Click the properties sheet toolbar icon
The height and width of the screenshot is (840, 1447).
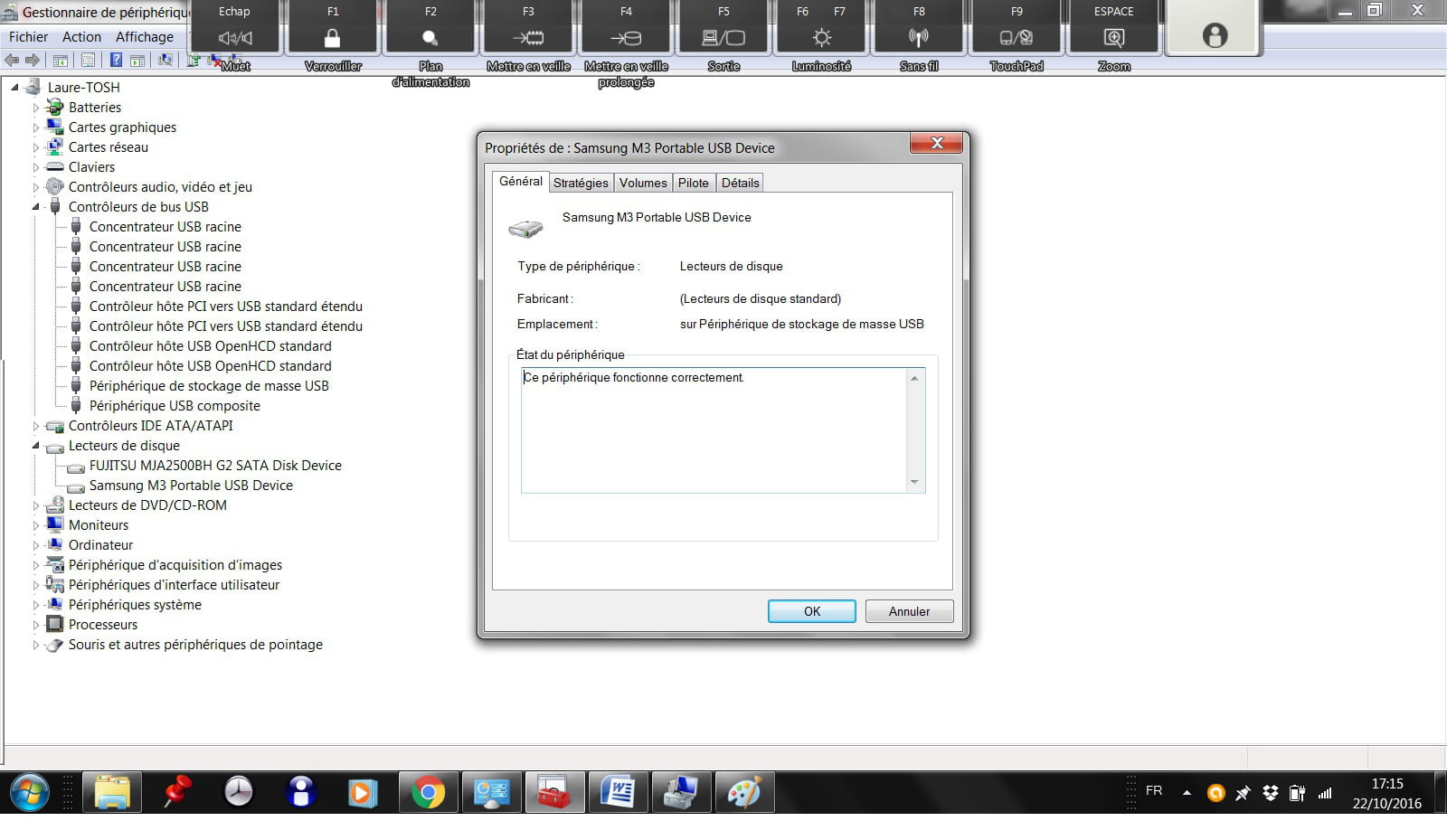pyautogui.click(x=88, y=61)
